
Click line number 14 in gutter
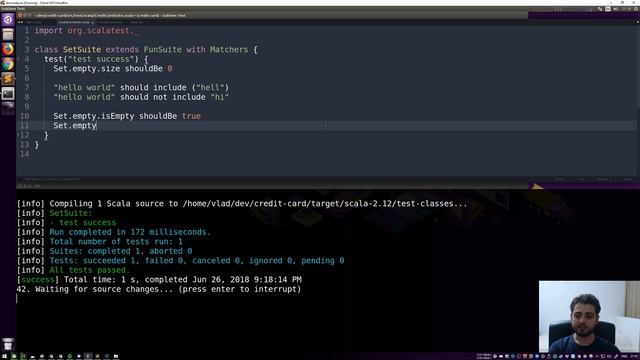[x=24, y=154]
